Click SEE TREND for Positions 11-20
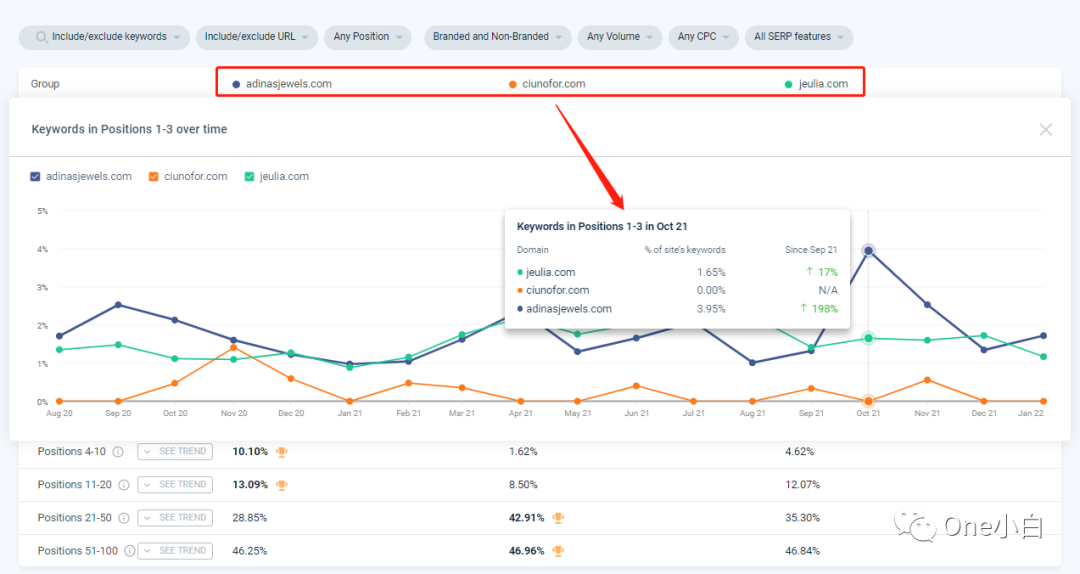The image size is (1080, 574). click(175, 484)
